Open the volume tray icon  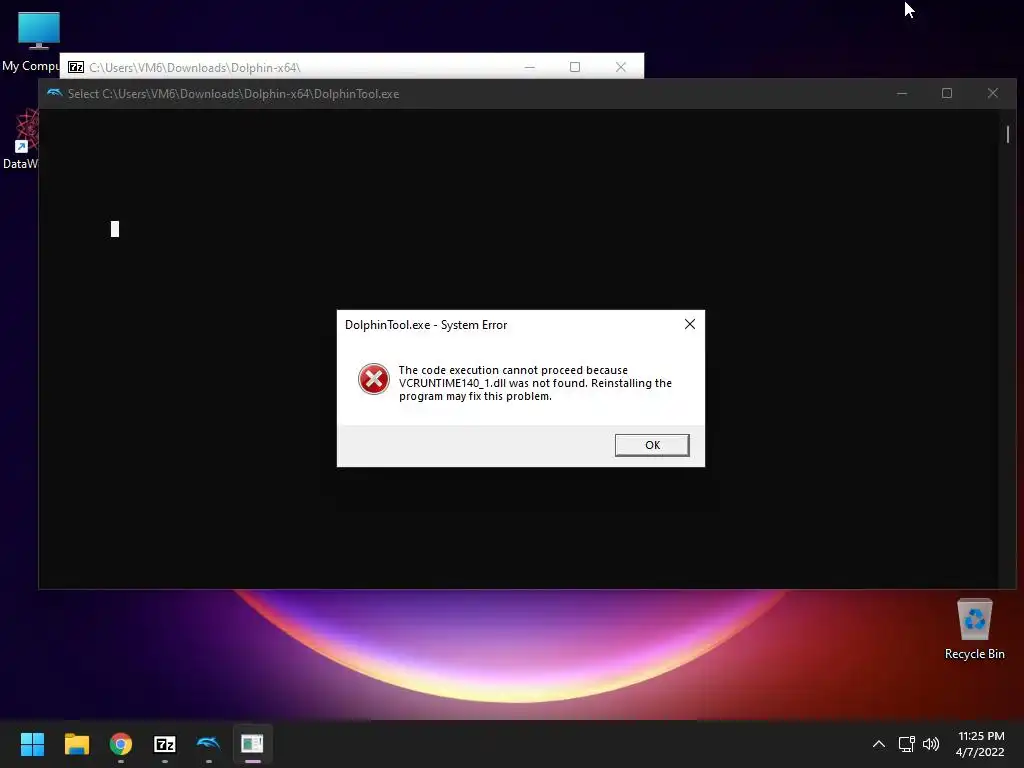(x=931, y=744)
